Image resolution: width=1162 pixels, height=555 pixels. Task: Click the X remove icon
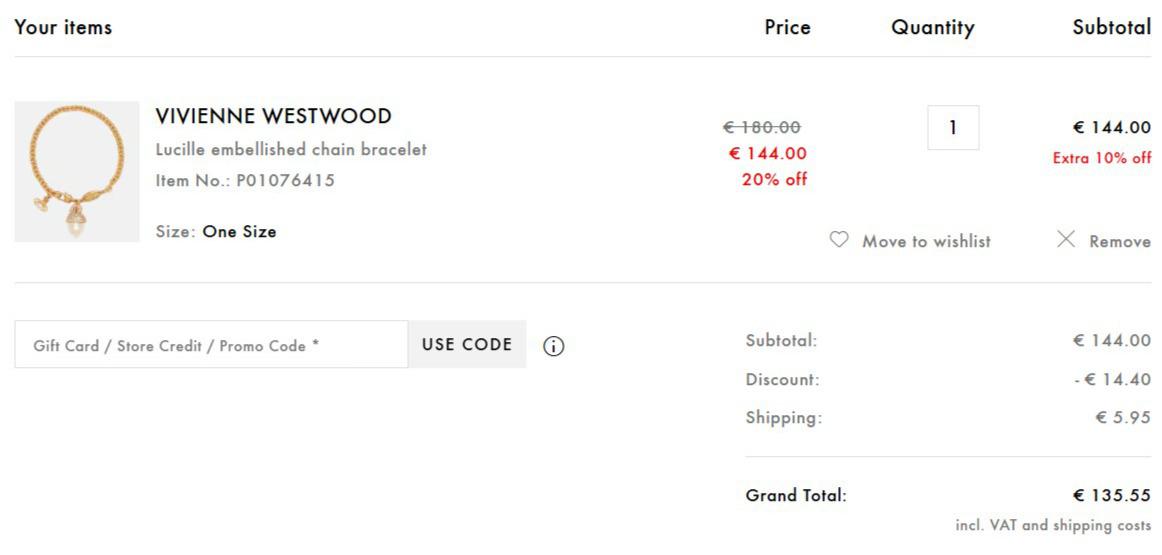point(1066,240)
